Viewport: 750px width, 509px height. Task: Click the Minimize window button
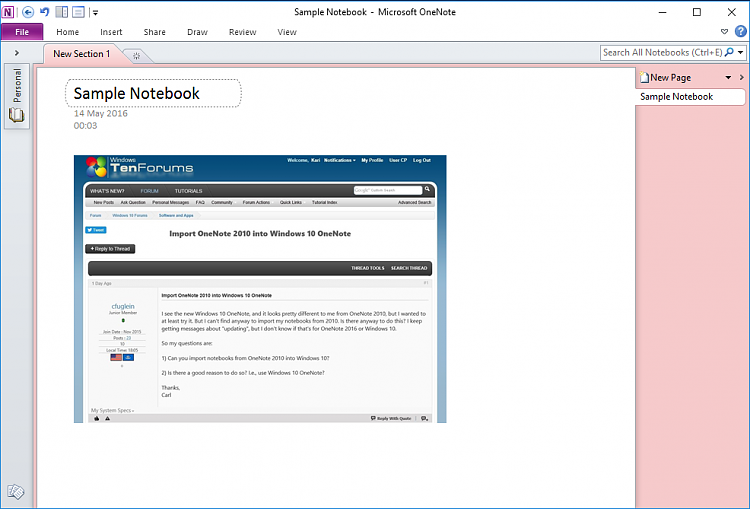(662, 12)
